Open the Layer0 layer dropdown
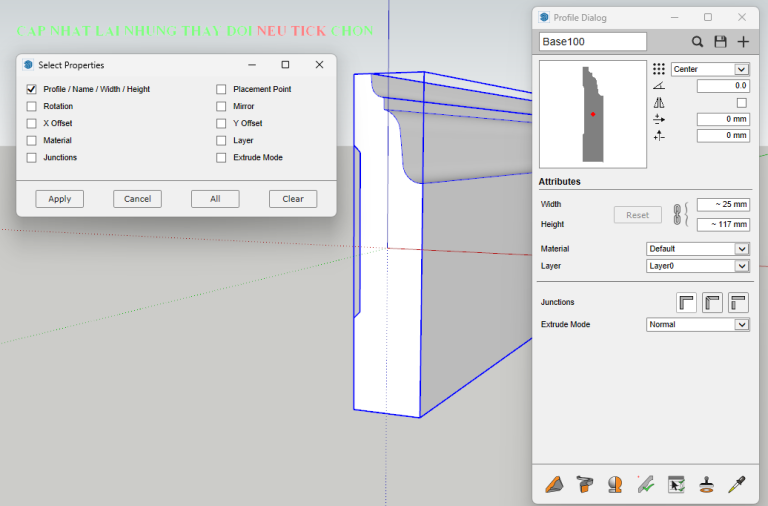768x506 pixels. click(x=697, y=266)
